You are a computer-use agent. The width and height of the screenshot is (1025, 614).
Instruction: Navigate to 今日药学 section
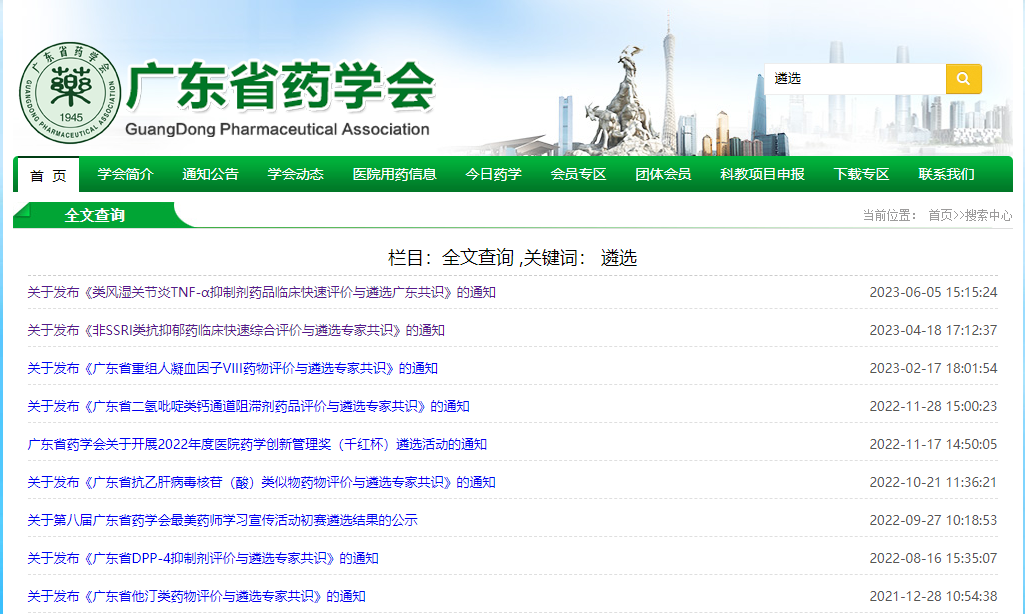click(494, 174)
